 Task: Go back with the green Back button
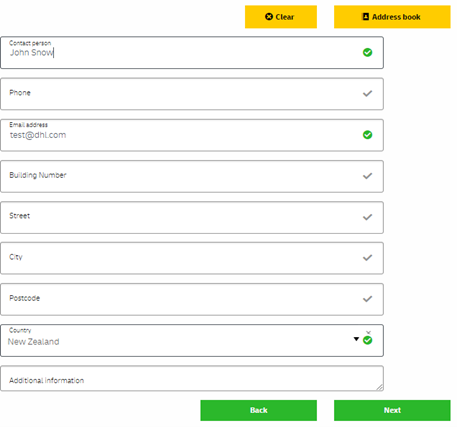click(258, 410)
